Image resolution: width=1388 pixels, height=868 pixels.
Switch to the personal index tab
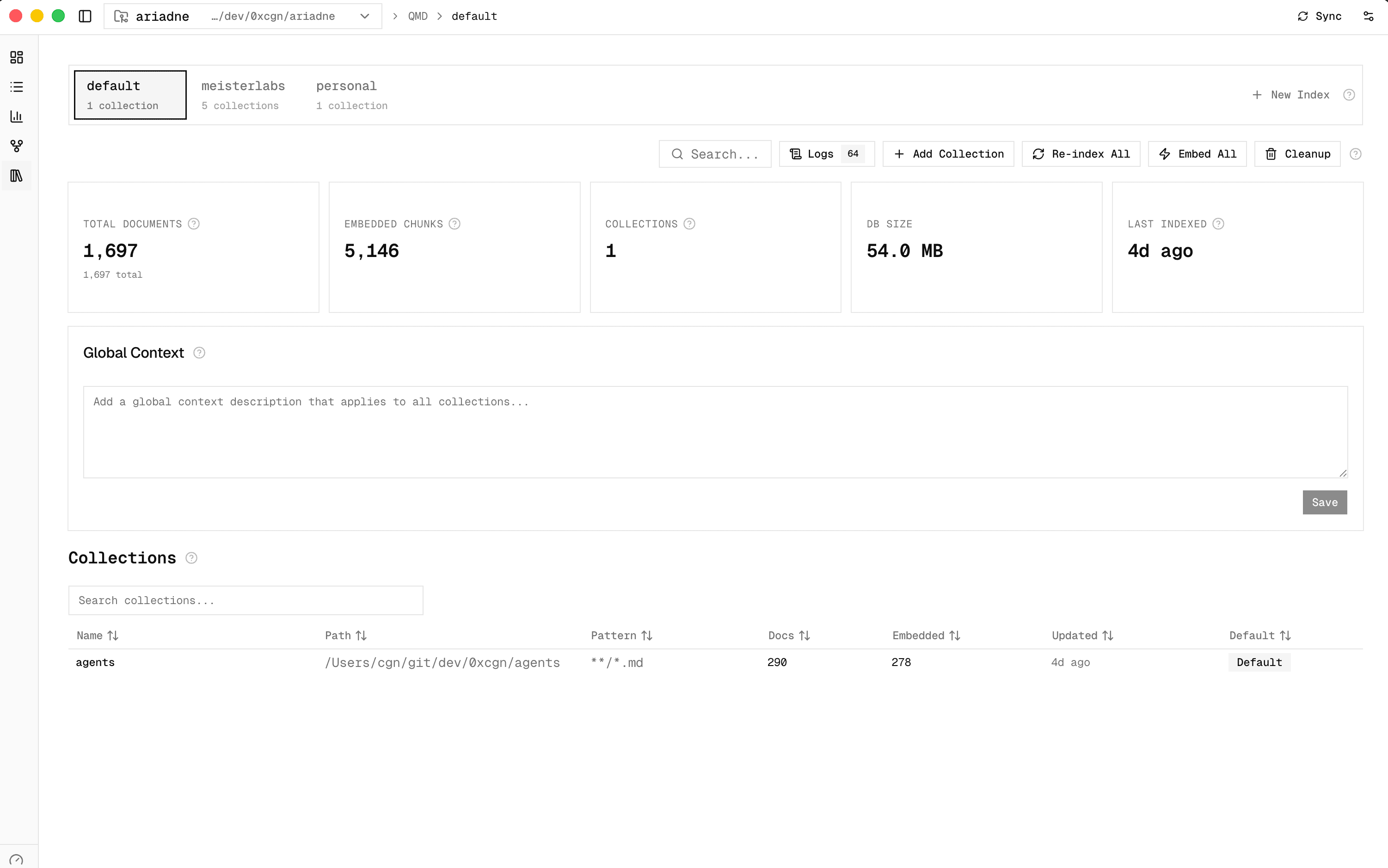click(351, 94)
